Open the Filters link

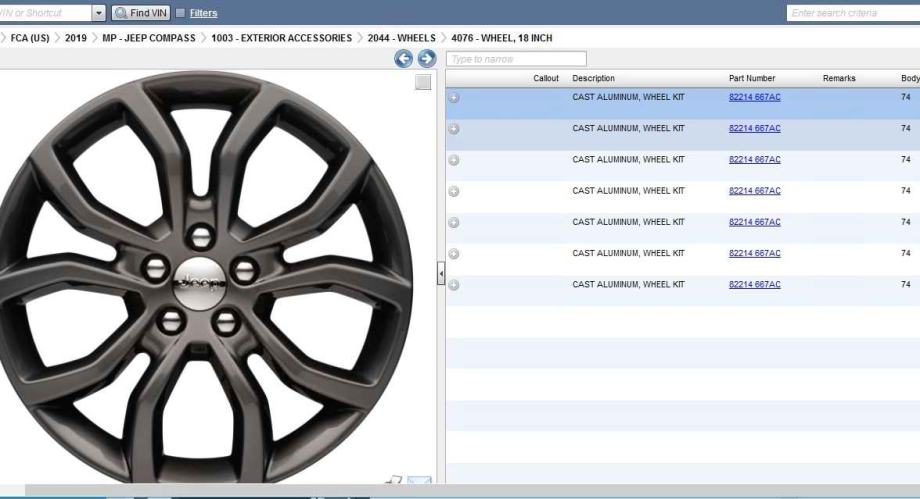[x=203, y=13]
